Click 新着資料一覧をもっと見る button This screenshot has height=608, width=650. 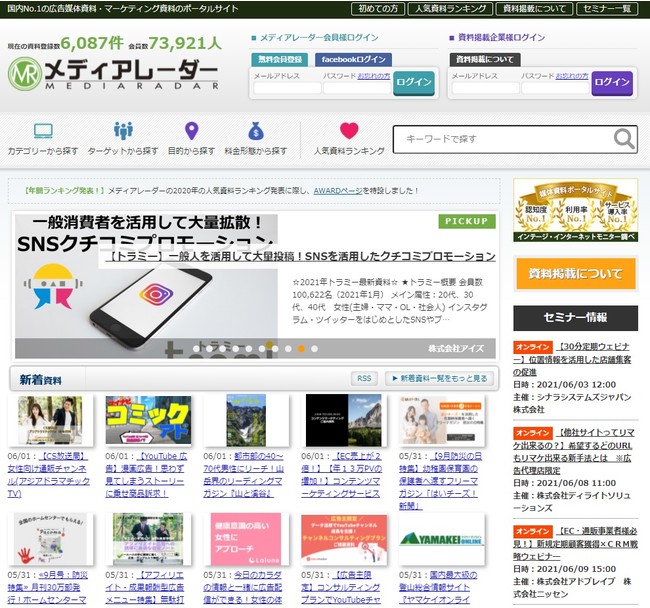tap(439, 378)
